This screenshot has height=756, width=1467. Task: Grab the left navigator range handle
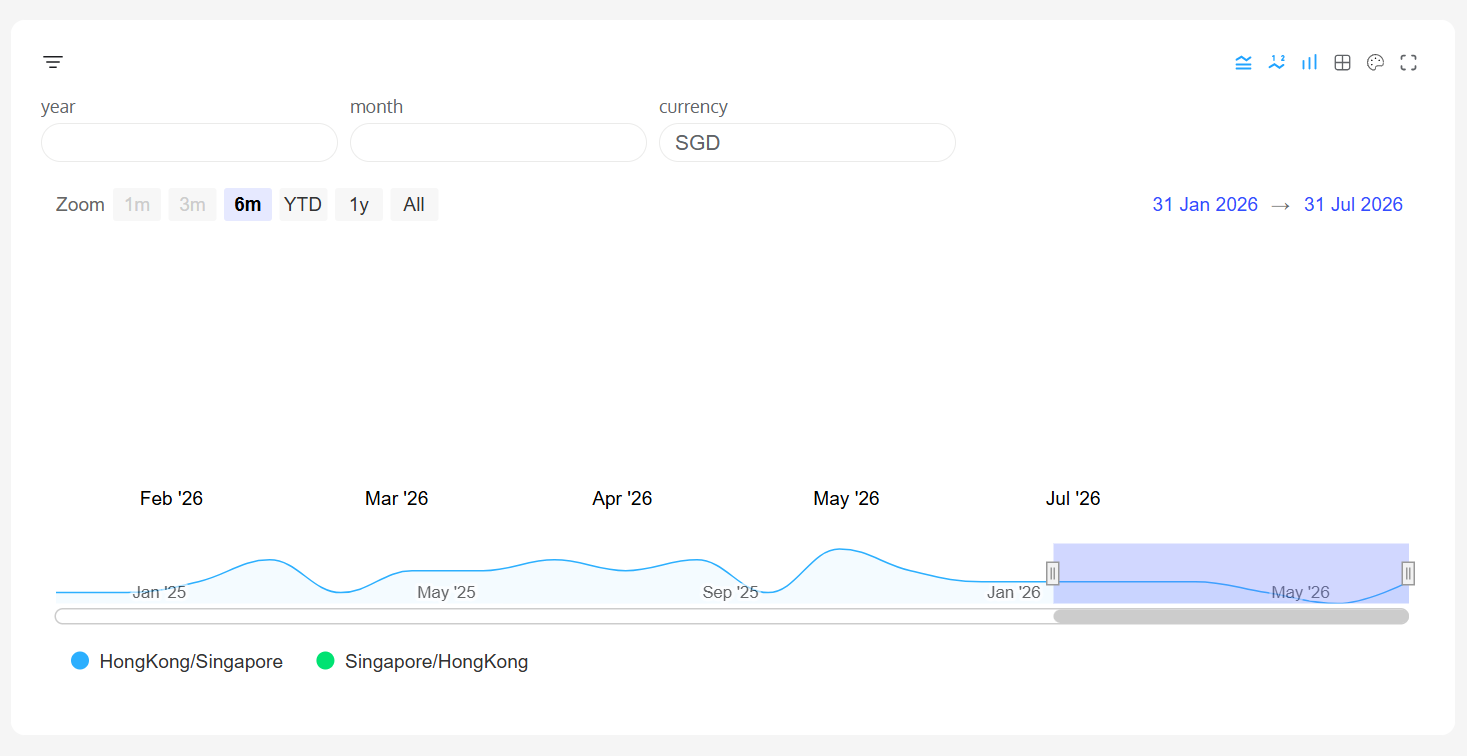click(1052, 573)
